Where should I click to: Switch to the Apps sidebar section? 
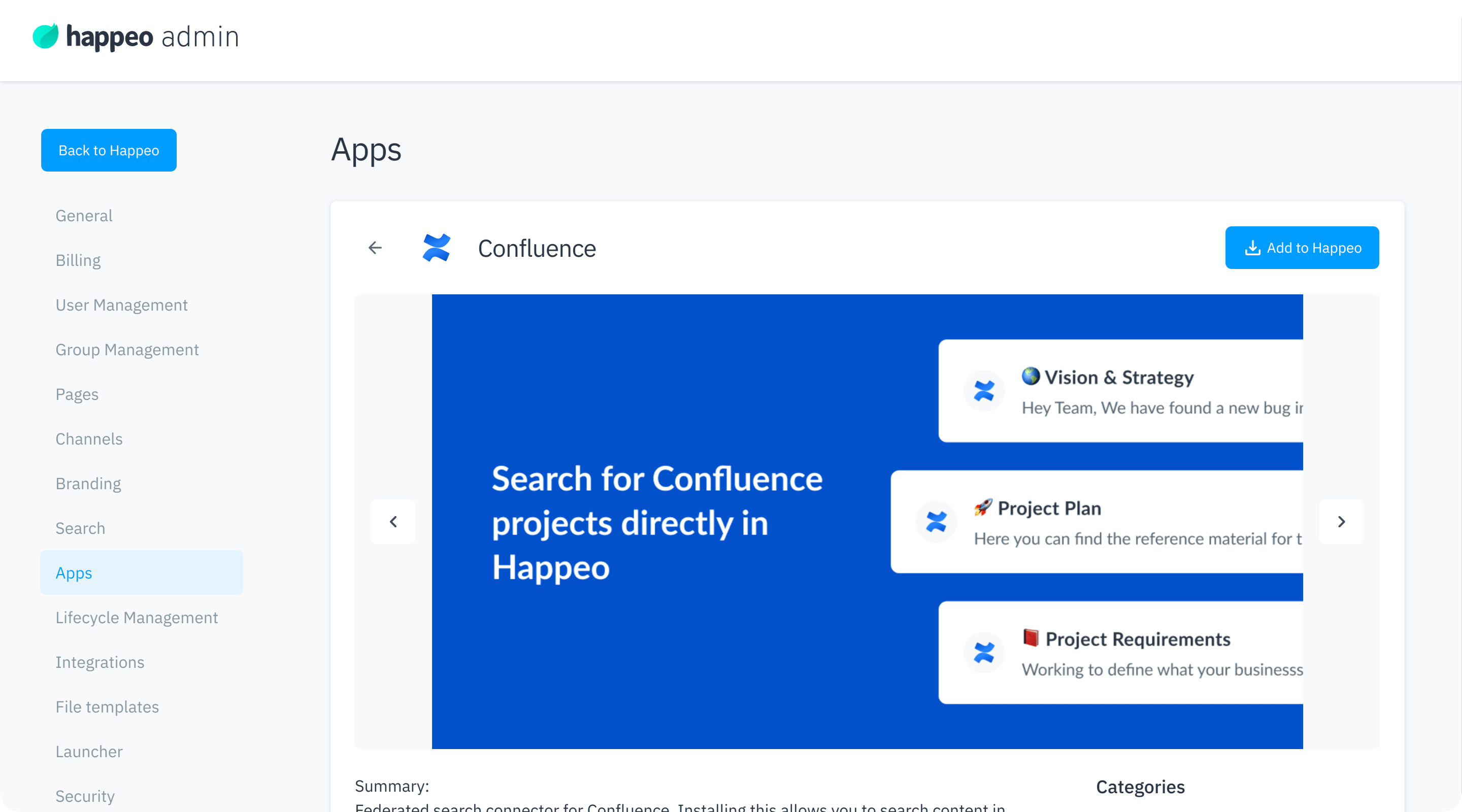pos(74,572)
